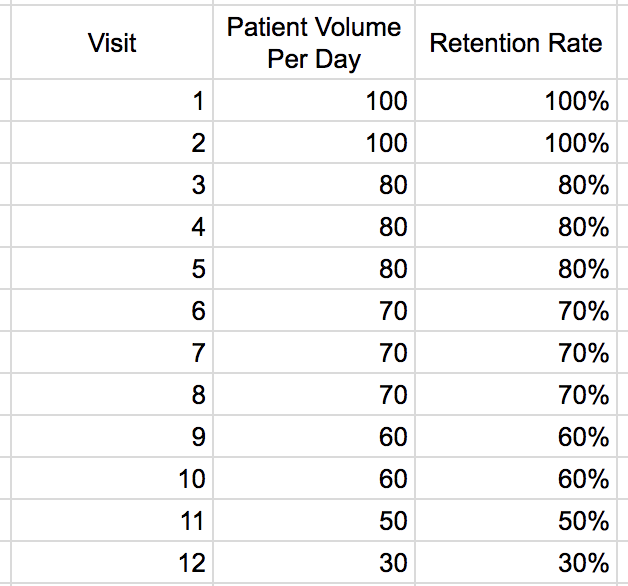Click Patient Volume cell for visit 3
The height and width of the screenshot is (586, 628).
[x=314, y=185]
